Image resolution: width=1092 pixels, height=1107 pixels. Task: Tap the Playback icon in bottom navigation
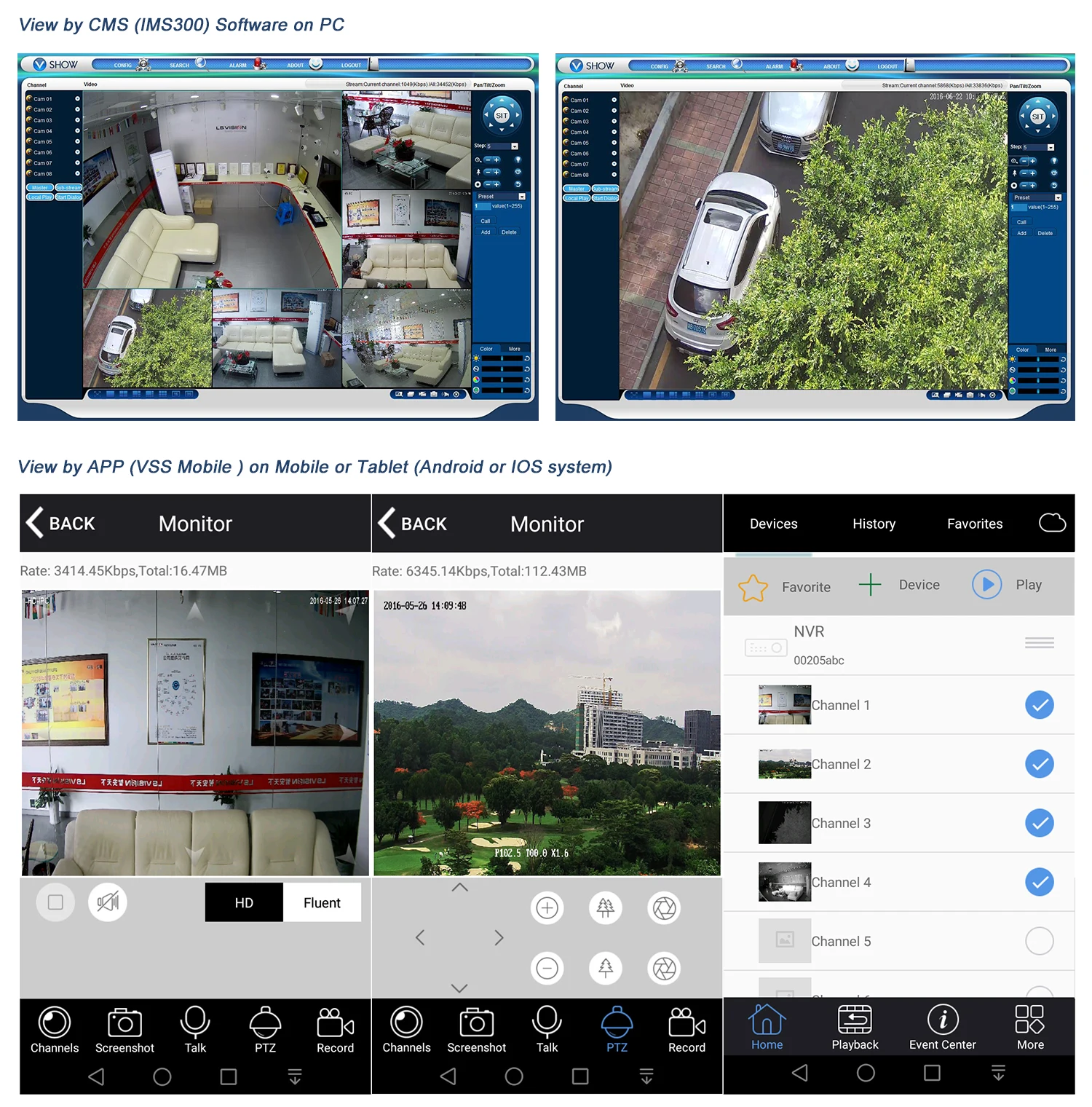(x=854, y=1027)
